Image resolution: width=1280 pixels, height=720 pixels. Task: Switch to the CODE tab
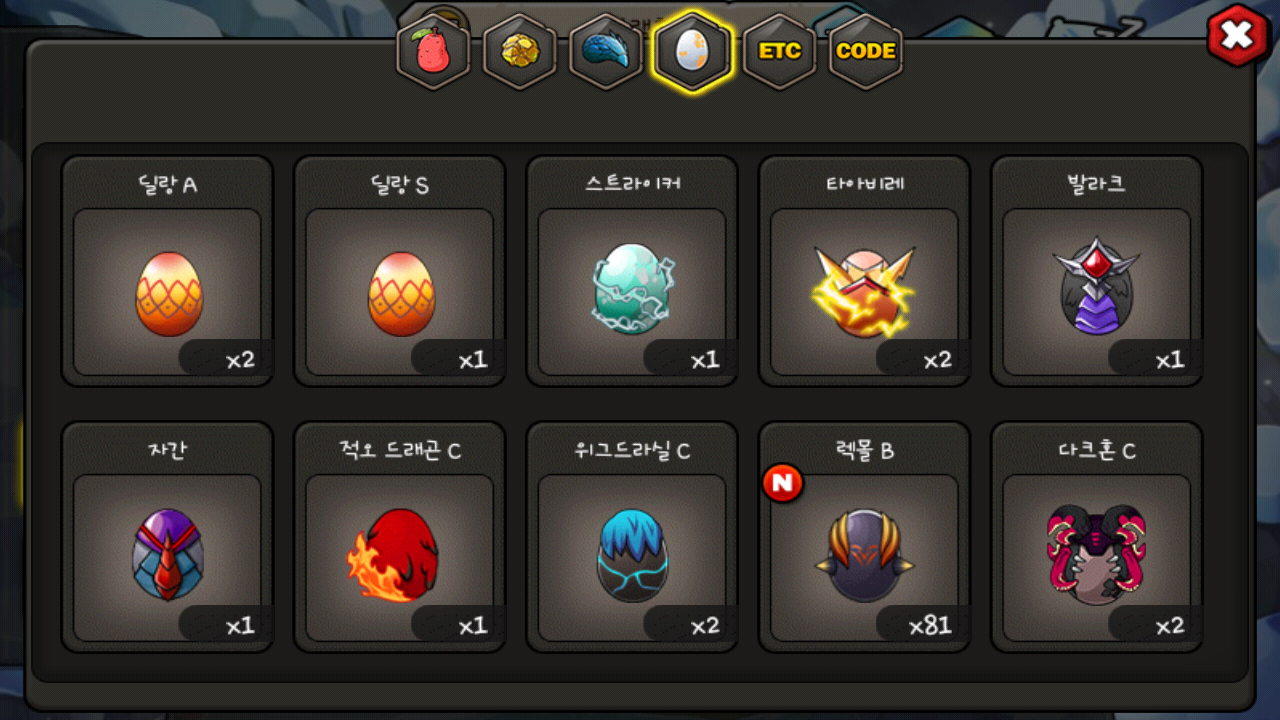[x=865, y=51]
